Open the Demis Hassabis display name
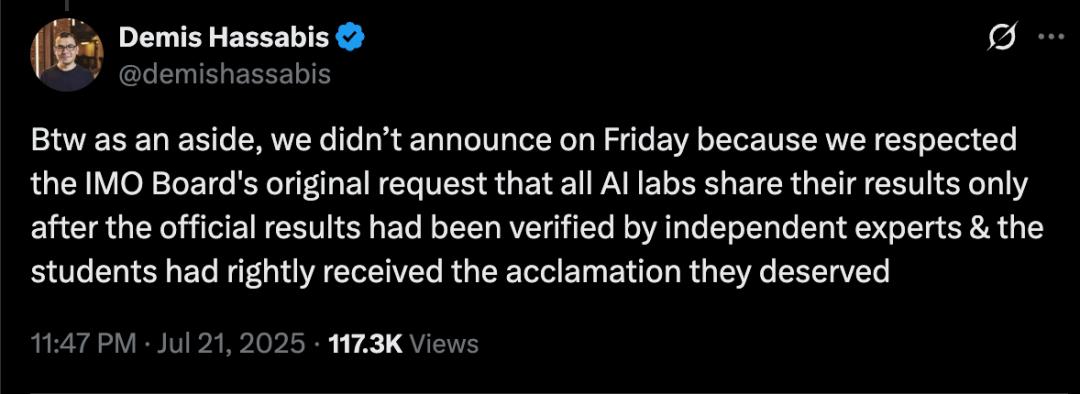This screenshot has width=1080, height=394. [x=224, y=39]
